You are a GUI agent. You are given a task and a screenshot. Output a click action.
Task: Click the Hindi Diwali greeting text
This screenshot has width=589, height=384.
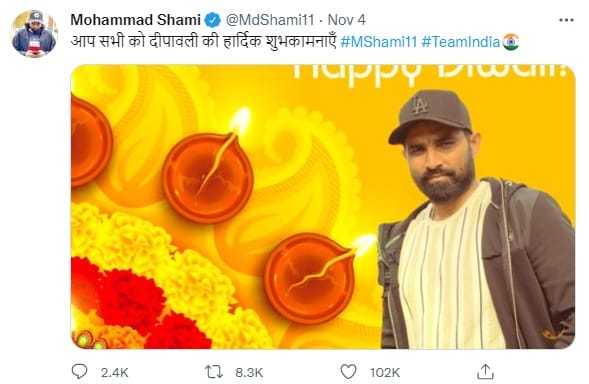(204, 42)
